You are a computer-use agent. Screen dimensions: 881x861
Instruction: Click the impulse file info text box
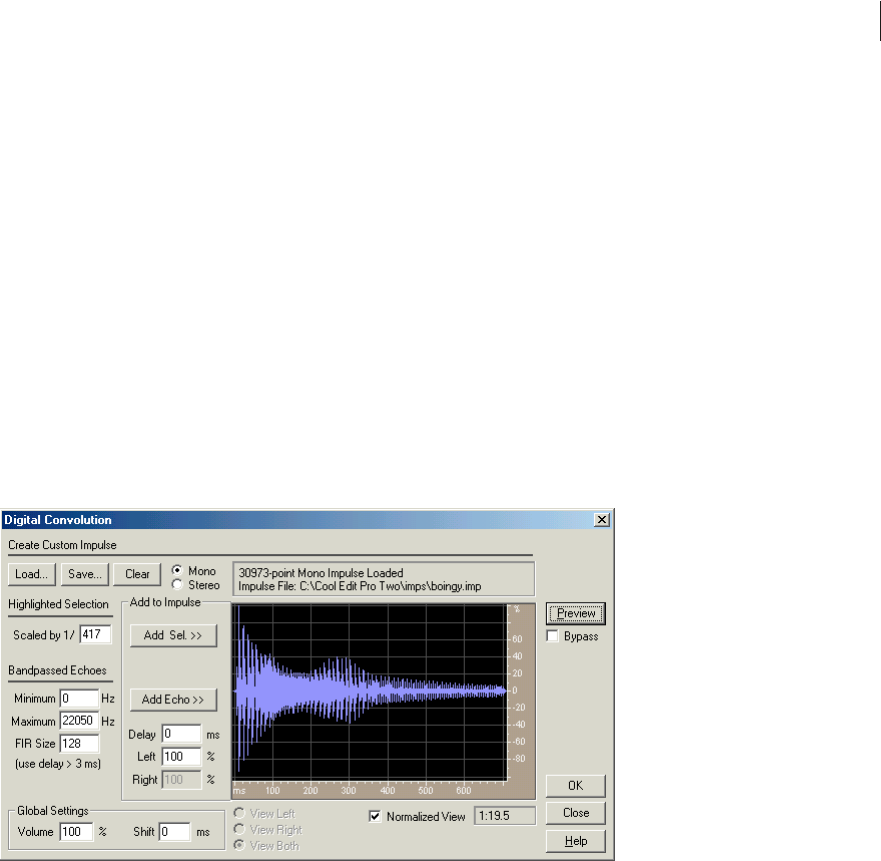[x=384, y=579]
